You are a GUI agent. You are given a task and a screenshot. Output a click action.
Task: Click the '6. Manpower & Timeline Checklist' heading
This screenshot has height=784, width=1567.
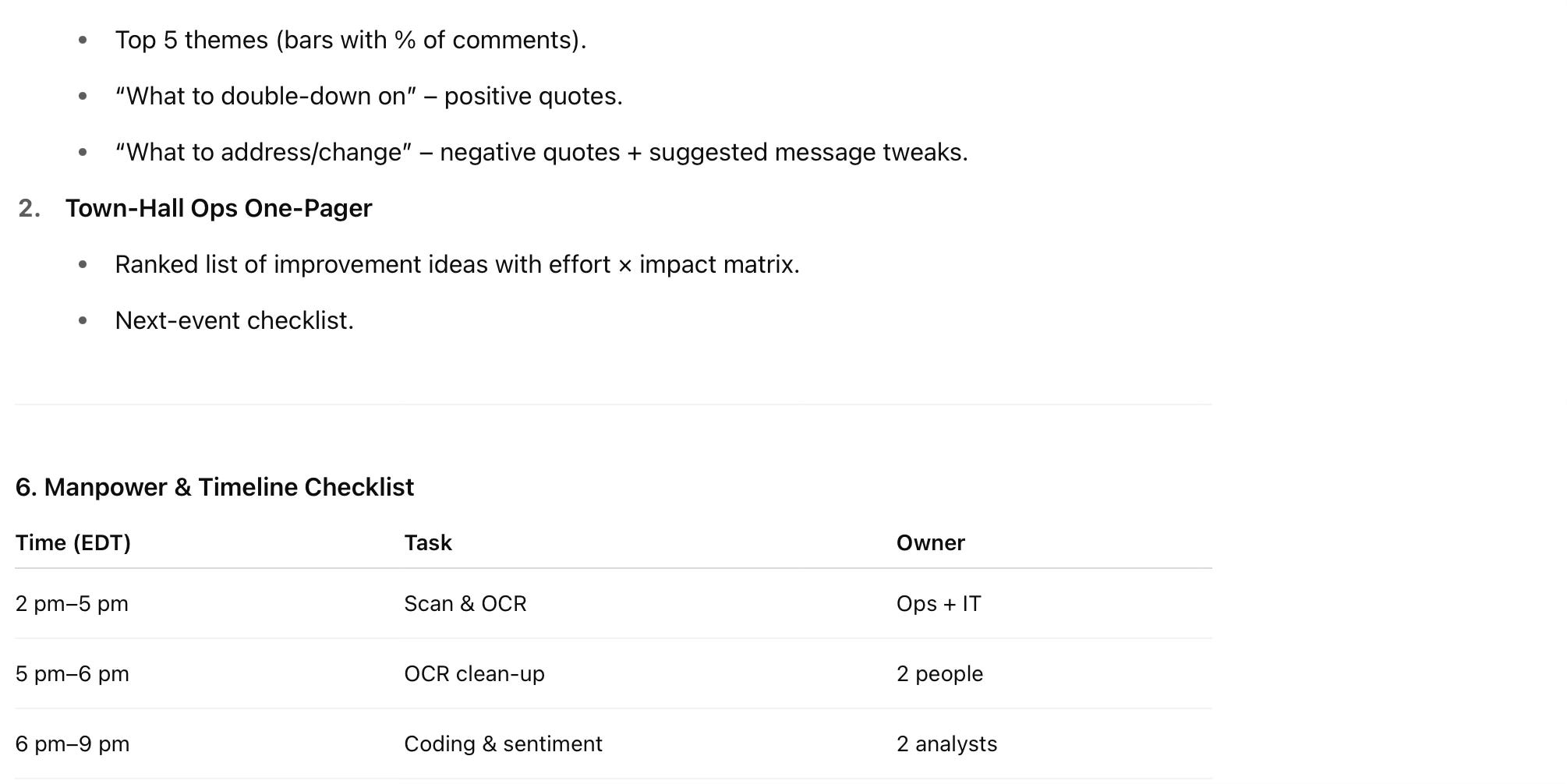pyautogui.click(x=215, y=488)
